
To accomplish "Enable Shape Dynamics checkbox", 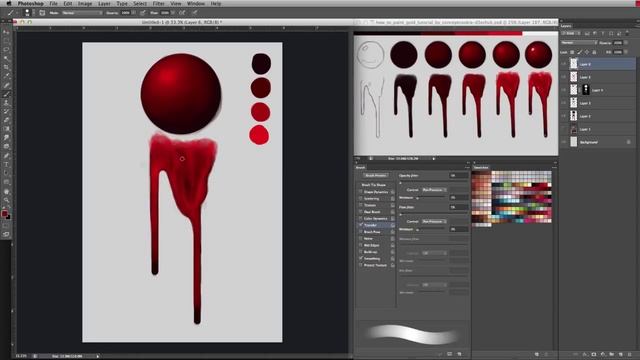I will coord(360,192).
